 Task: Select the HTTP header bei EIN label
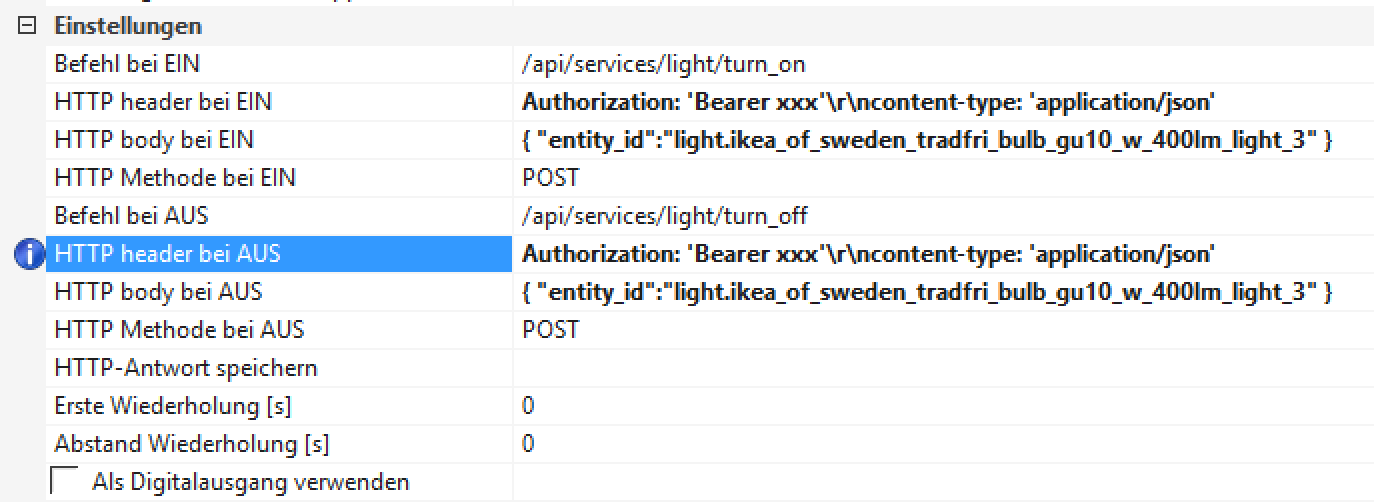click(162, 102)
